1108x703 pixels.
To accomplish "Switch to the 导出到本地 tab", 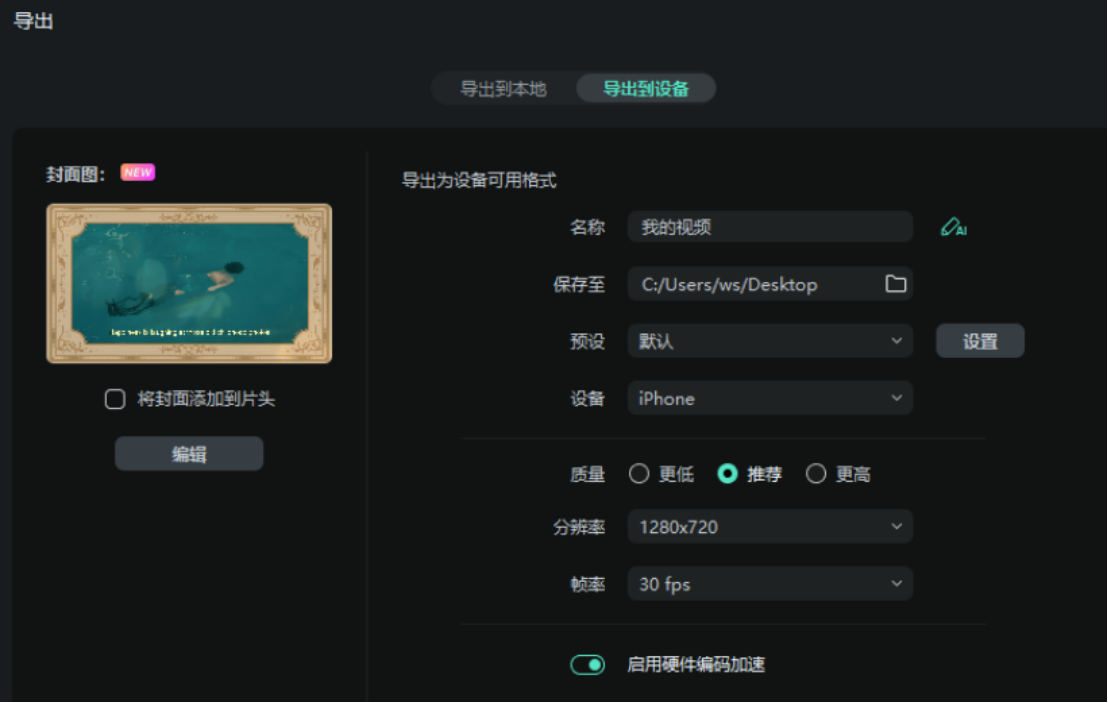I will (503, 88).
